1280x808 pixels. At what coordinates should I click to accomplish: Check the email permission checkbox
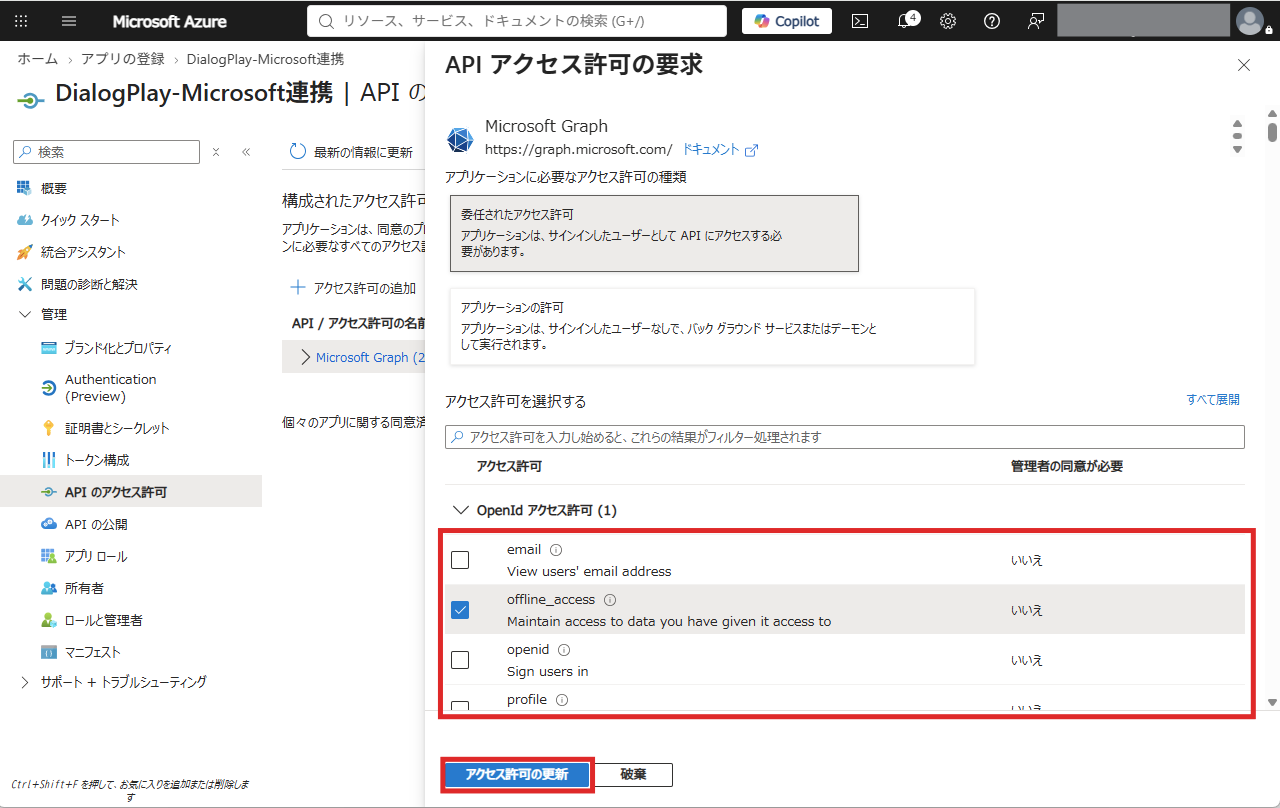(460, 560)
